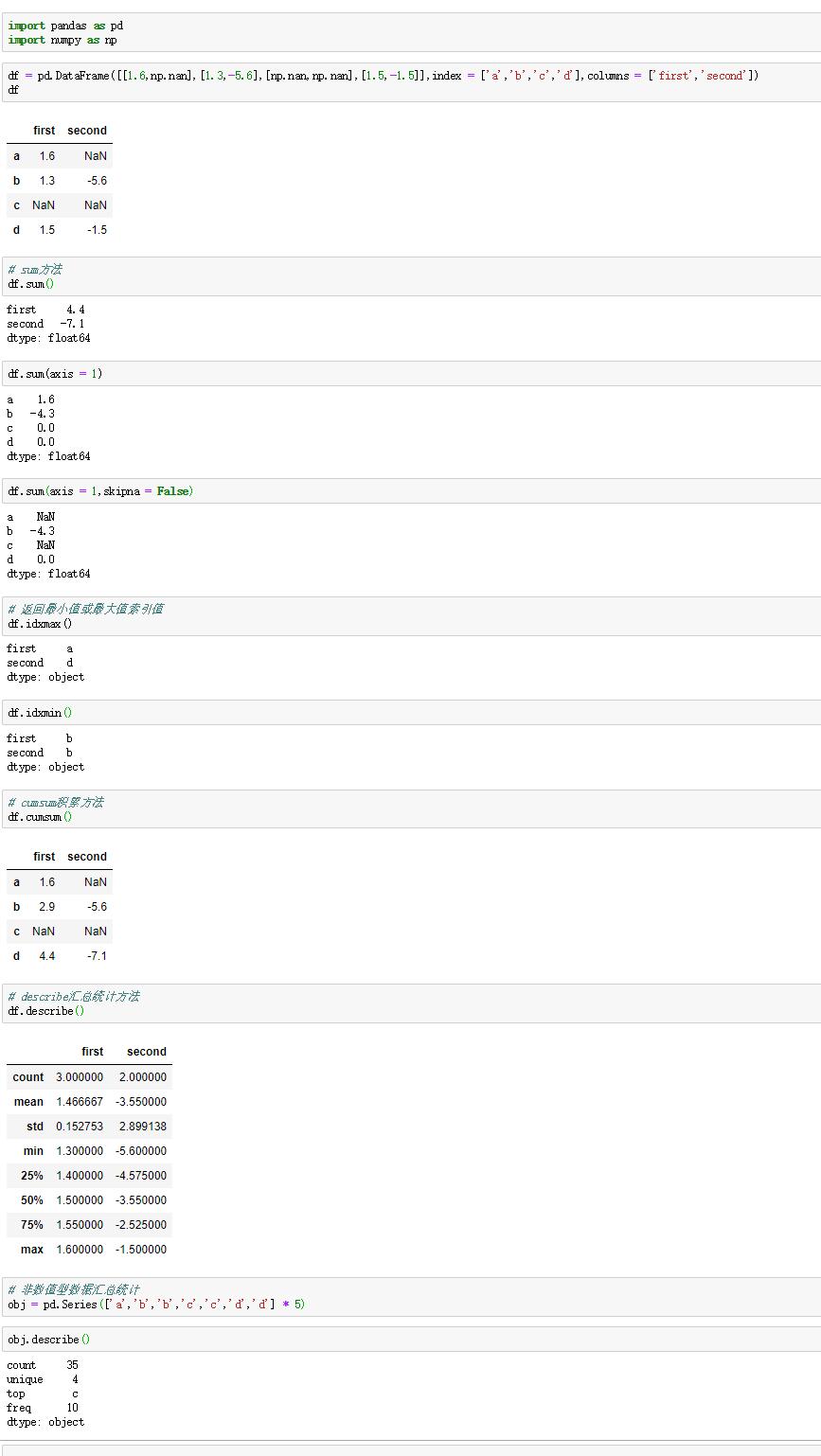This screenshot has height=1456, width=821.
Task: Click the 'mean' row label in describe table
Action: (28, 1102)
